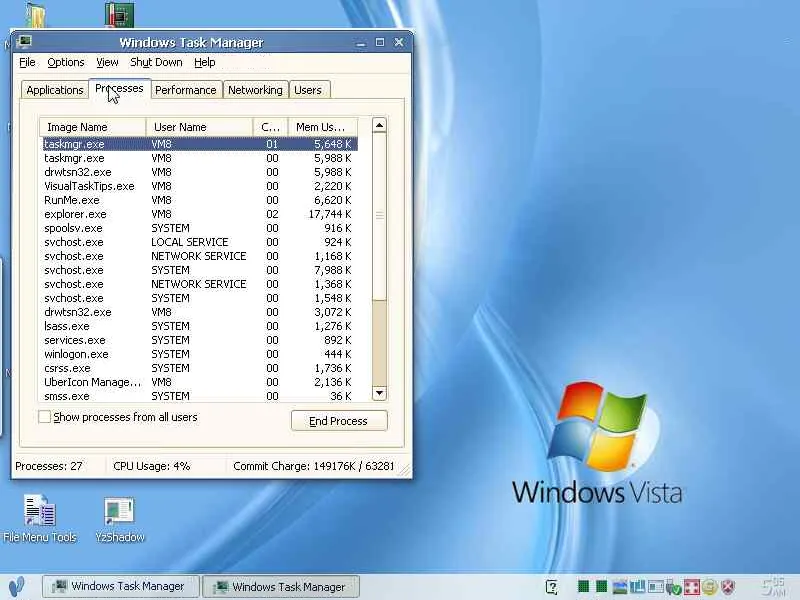
Task: Select the lsass.exe process
Action: (x=199, y=326)
